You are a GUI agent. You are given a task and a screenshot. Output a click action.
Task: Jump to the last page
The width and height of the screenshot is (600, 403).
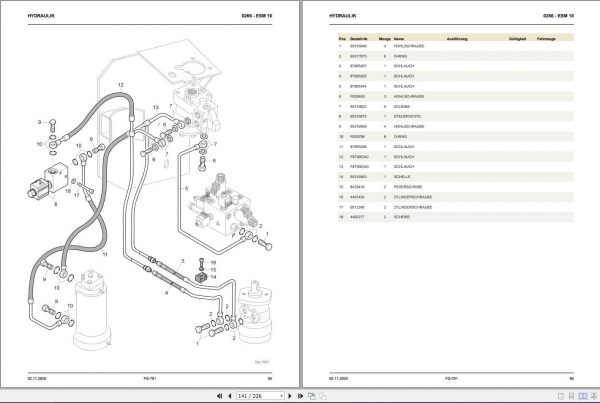click(x=300, y=396)
